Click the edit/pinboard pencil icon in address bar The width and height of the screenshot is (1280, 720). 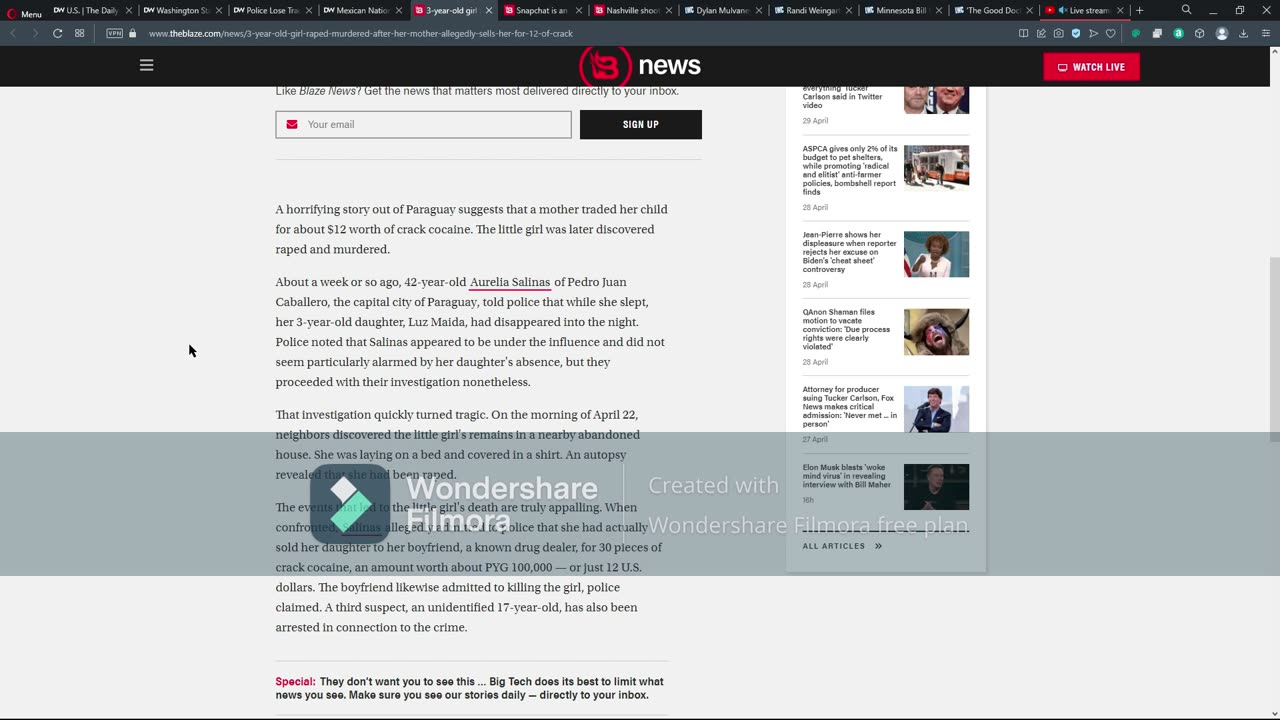pyautogui.click(x=1041, y=33)
